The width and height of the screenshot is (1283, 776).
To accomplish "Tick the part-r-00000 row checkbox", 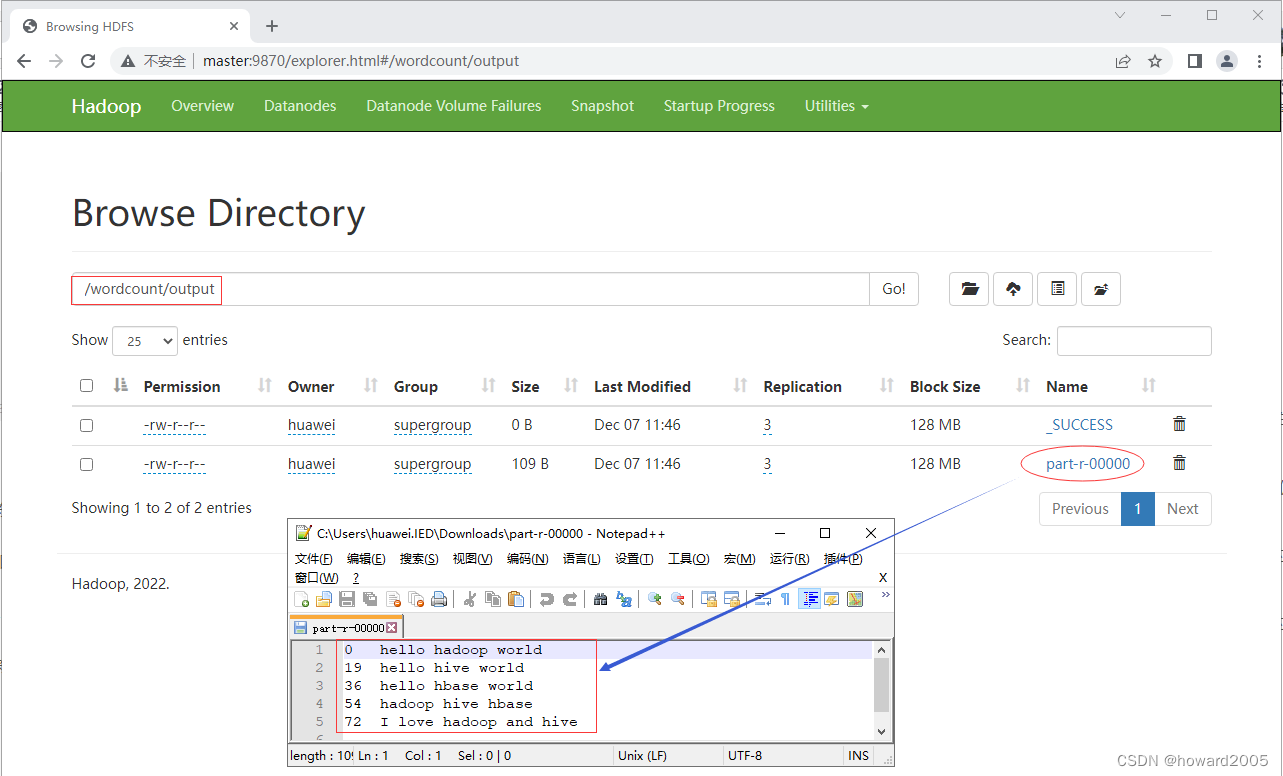I will [x=86, y=464].
